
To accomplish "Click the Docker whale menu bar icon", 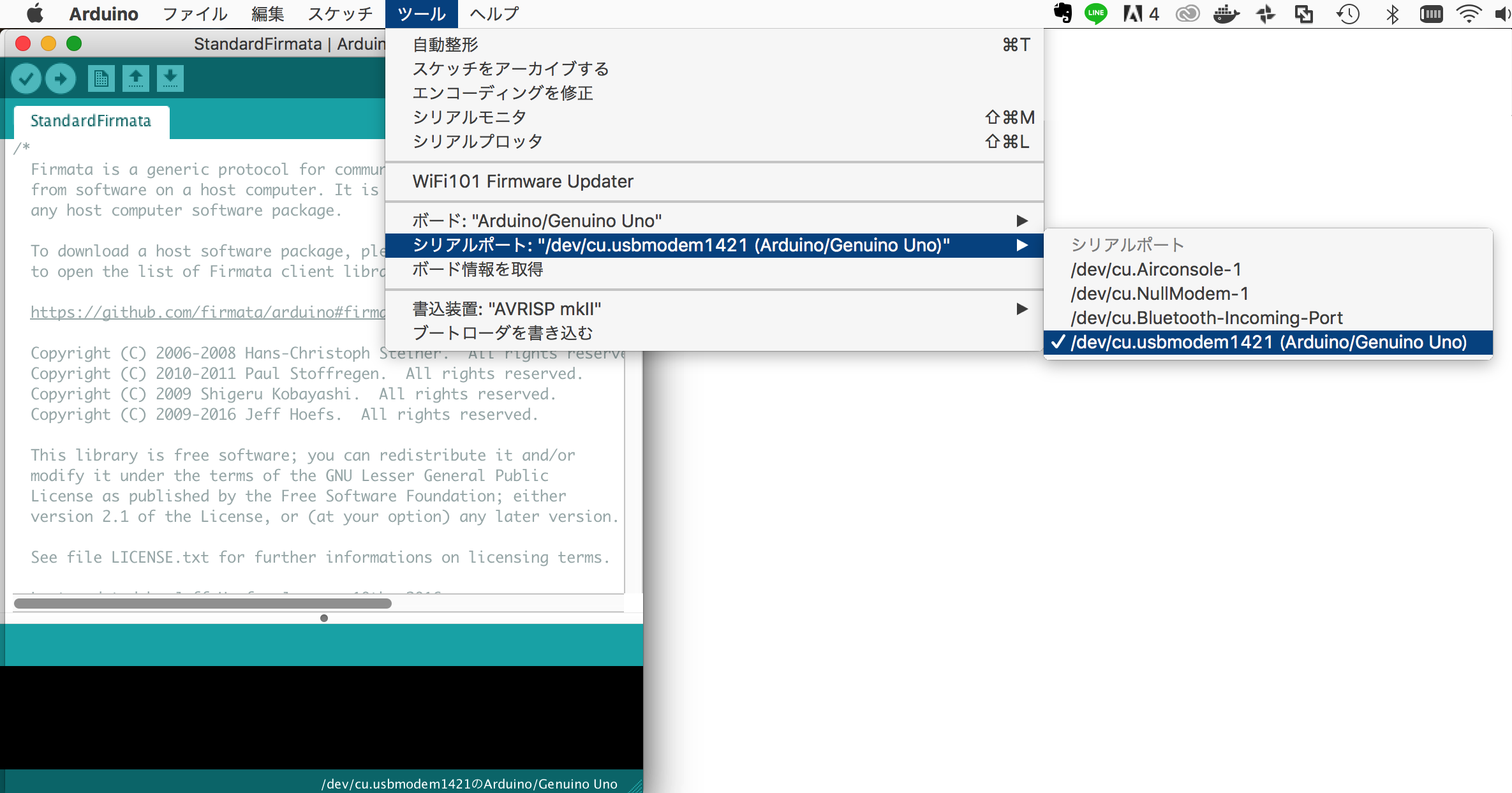I will (1226, 13).
